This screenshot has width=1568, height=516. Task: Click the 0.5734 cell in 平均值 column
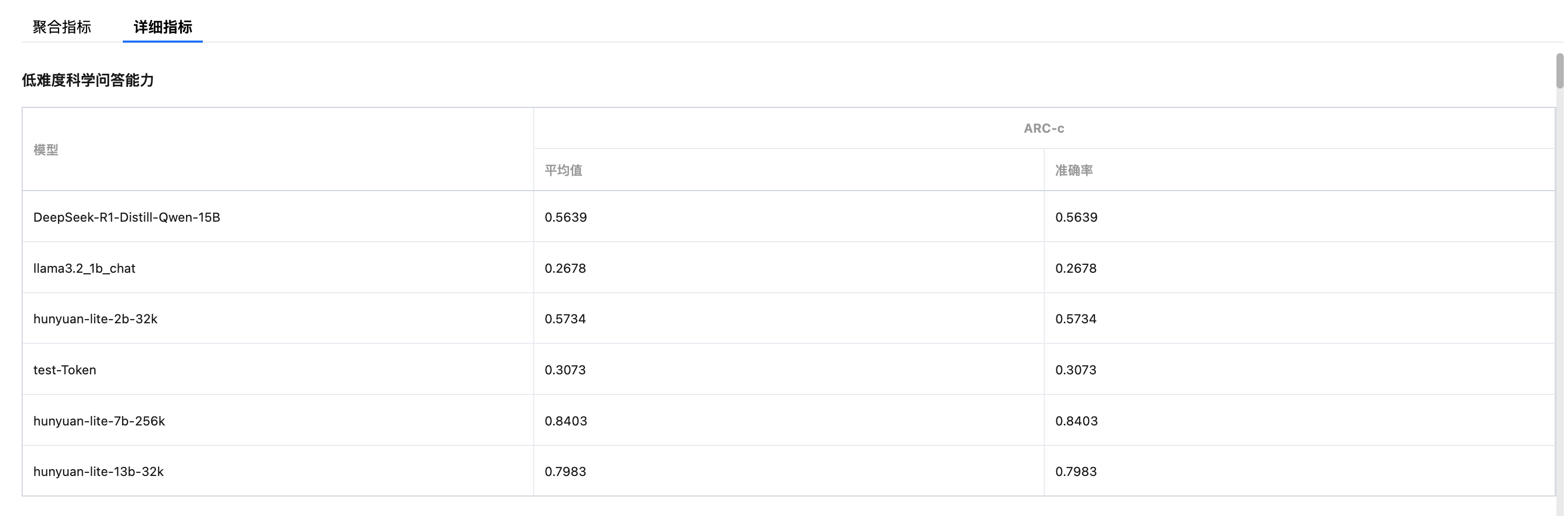tap(565, 319)
